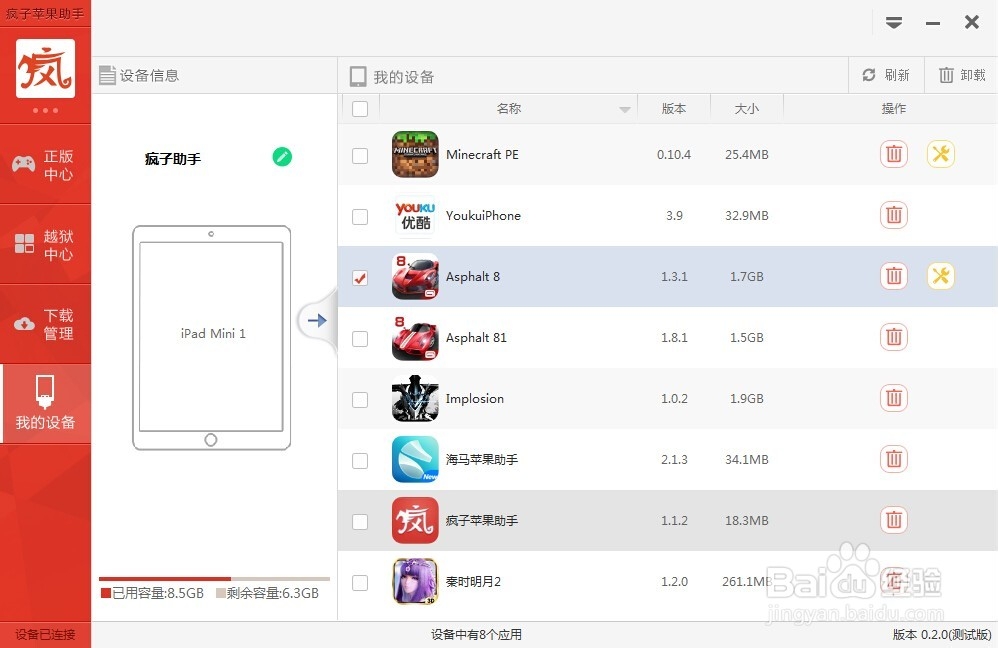998x648 pixels.
Task: Click the 卸载 uninstall button
Action: (959, 74)
